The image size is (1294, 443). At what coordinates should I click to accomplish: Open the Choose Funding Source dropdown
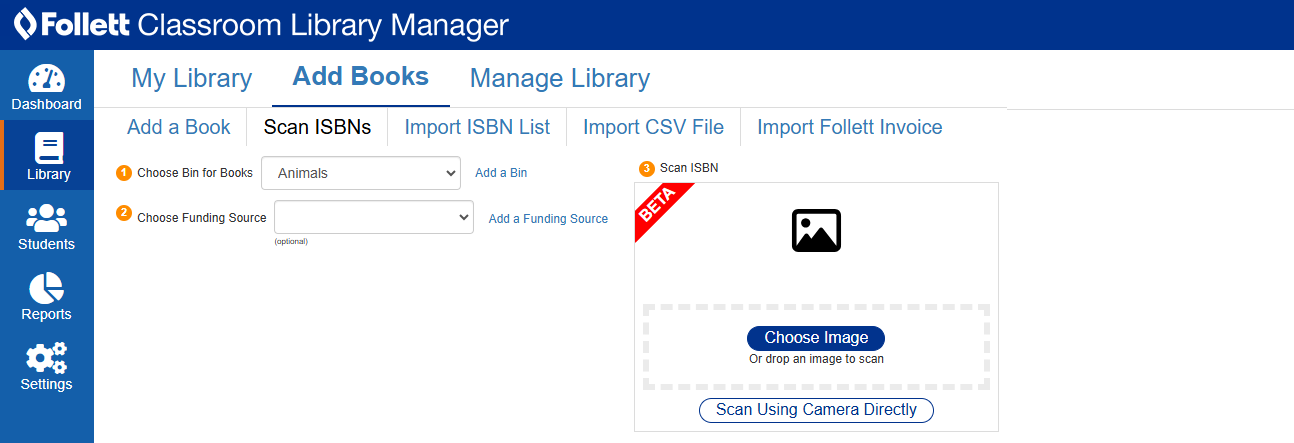click(x=373, y=217)
